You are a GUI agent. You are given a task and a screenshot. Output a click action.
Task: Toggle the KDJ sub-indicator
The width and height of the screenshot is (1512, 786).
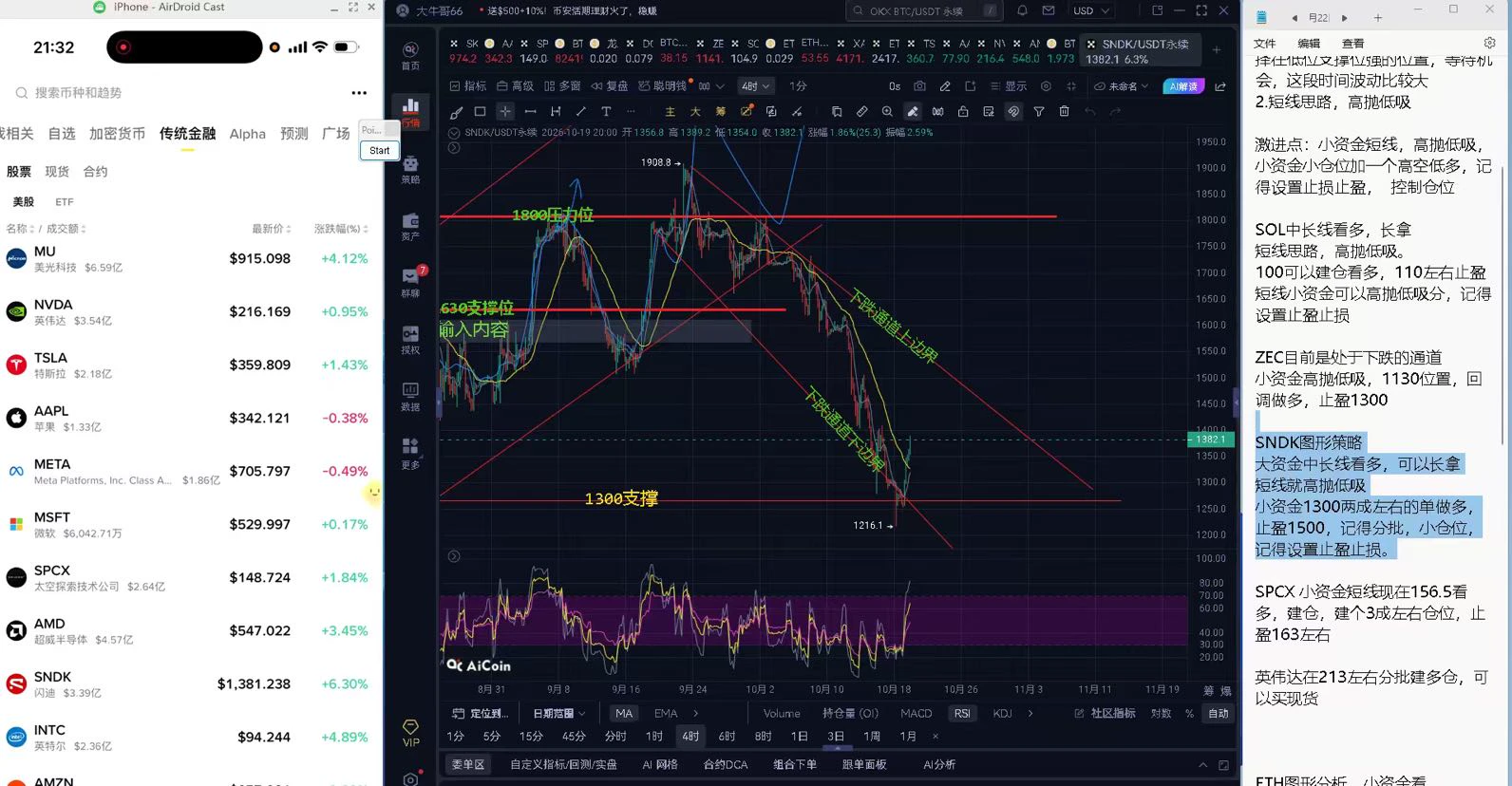tap(1002, 713)
